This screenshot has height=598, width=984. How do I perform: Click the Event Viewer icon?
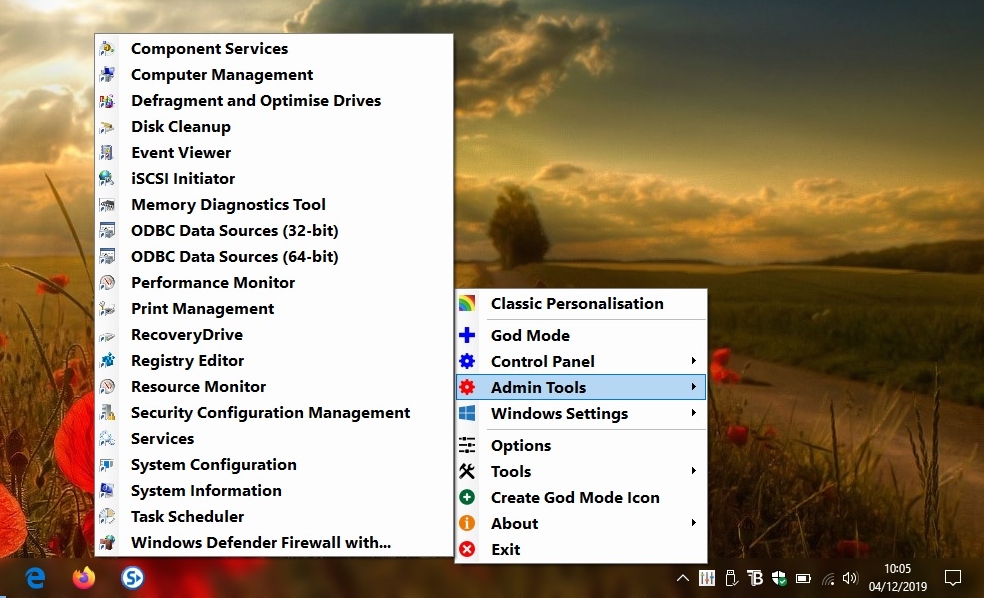click(107, 152)
